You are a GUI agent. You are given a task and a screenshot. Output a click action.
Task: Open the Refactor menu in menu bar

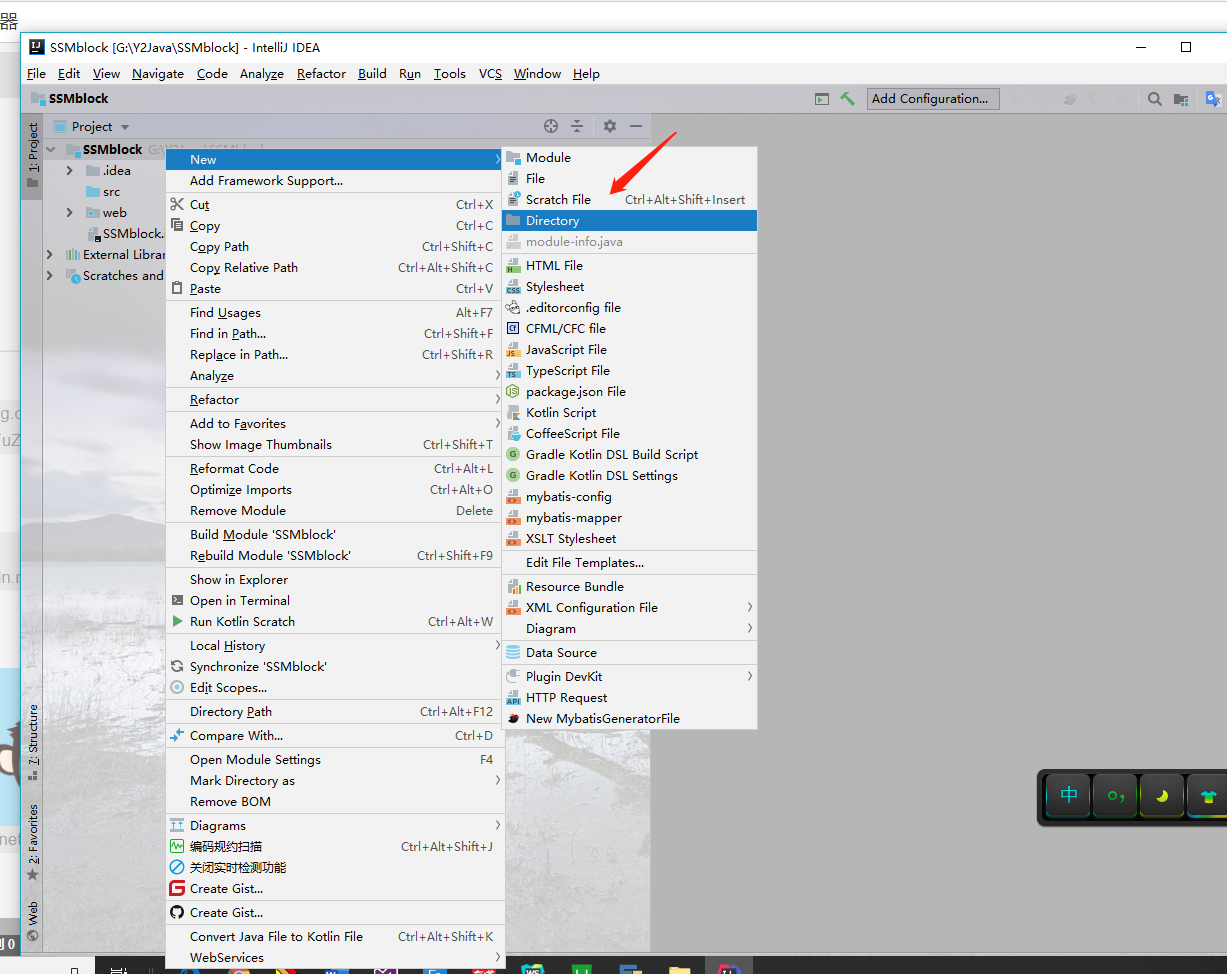coord(321,73)
